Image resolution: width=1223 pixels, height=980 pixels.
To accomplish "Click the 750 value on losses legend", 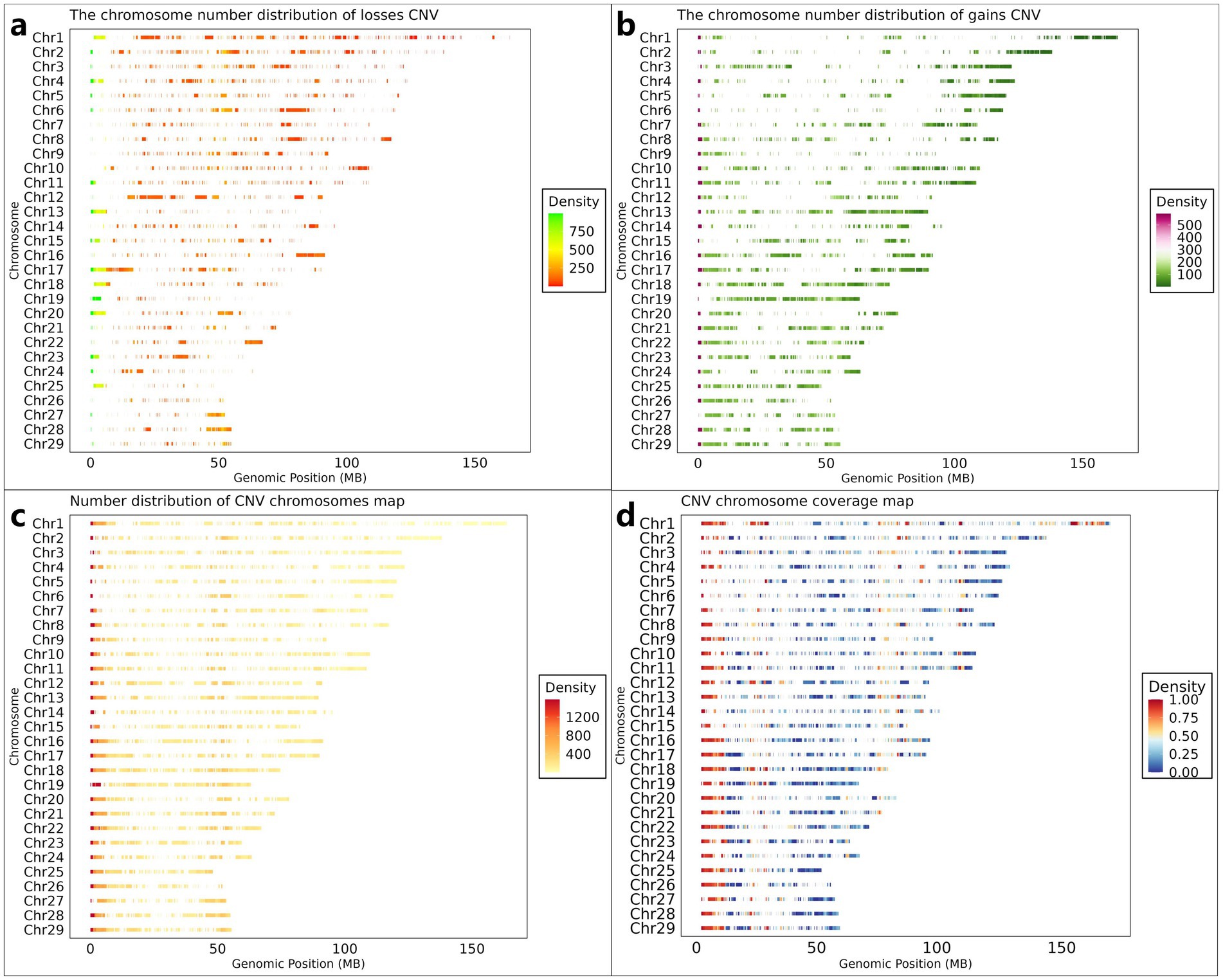I will (581, 231).
